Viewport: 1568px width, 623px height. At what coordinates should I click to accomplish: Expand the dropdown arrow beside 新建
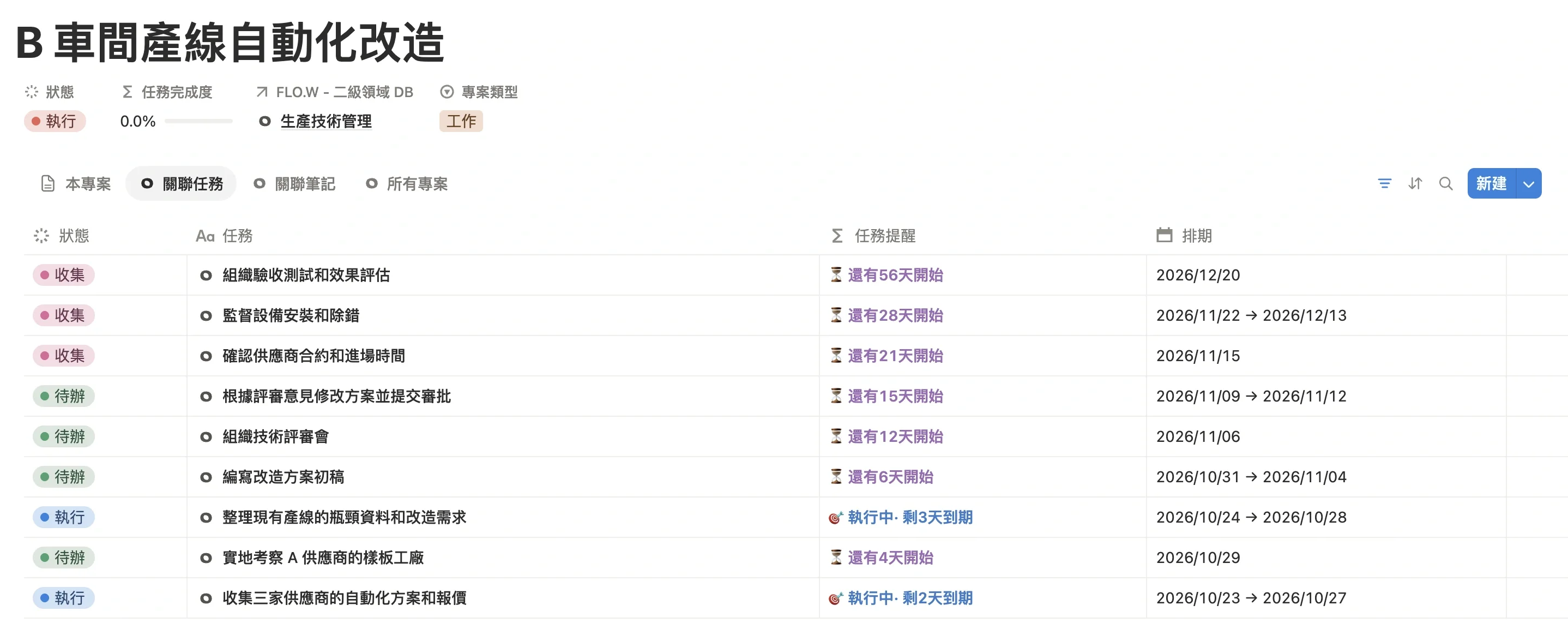pyautogui.click(x=1528, y=183)
